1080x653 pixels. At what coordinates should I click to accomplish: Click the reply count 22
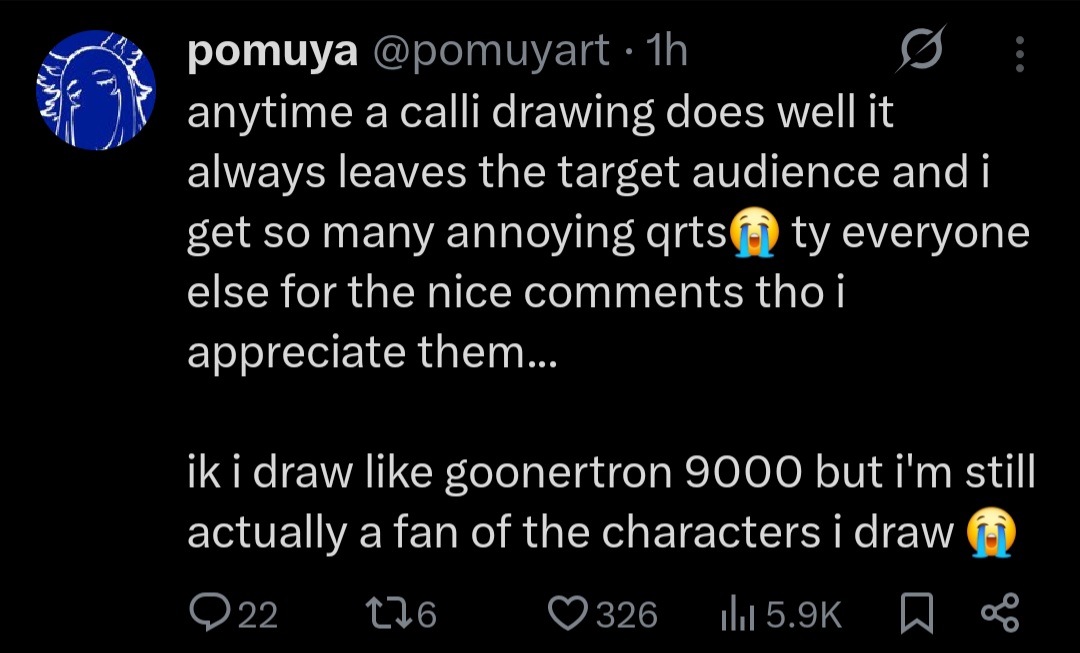[x=257, y=615]
